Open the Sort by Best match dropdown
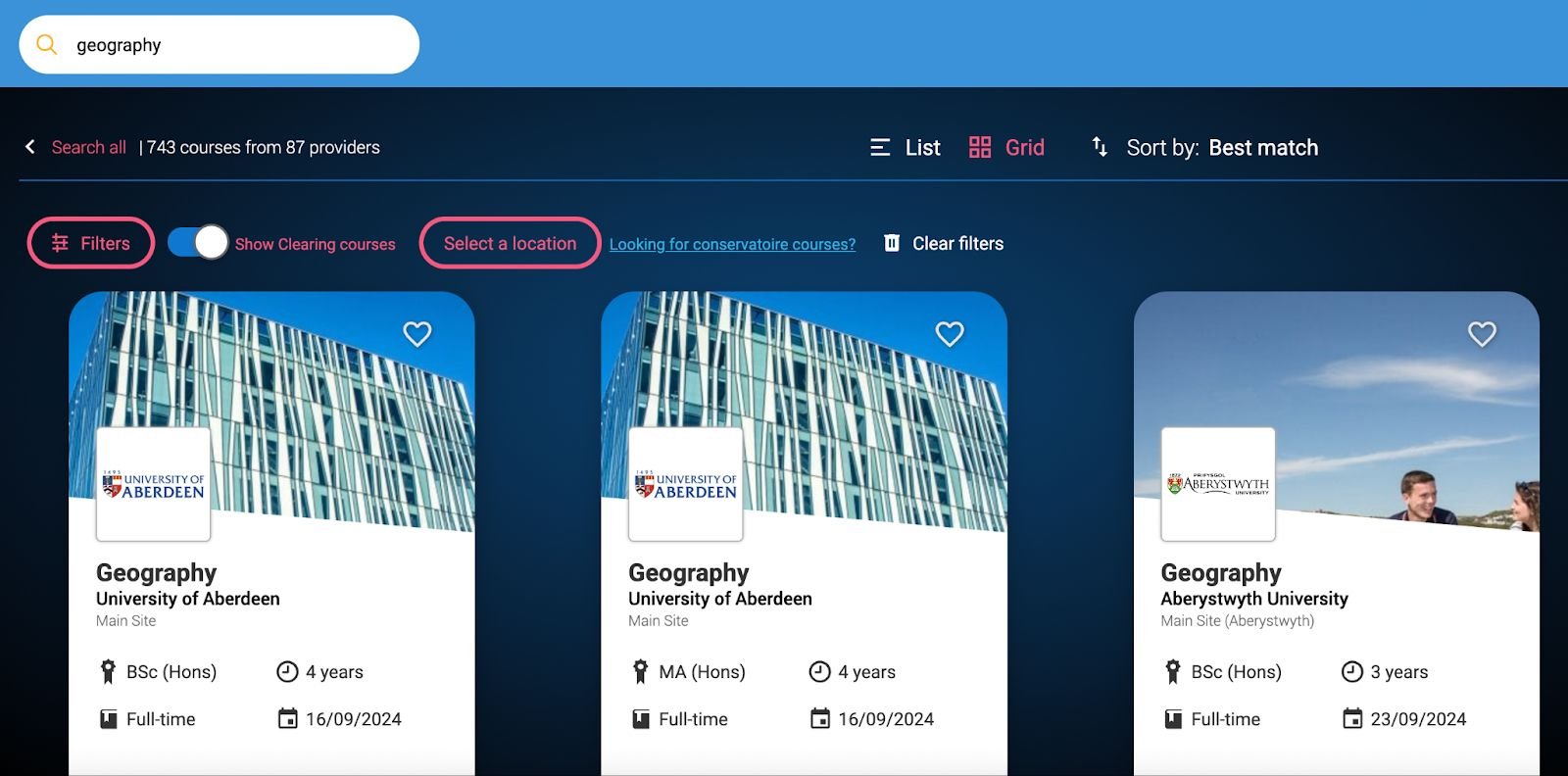 click(1222, 147)
